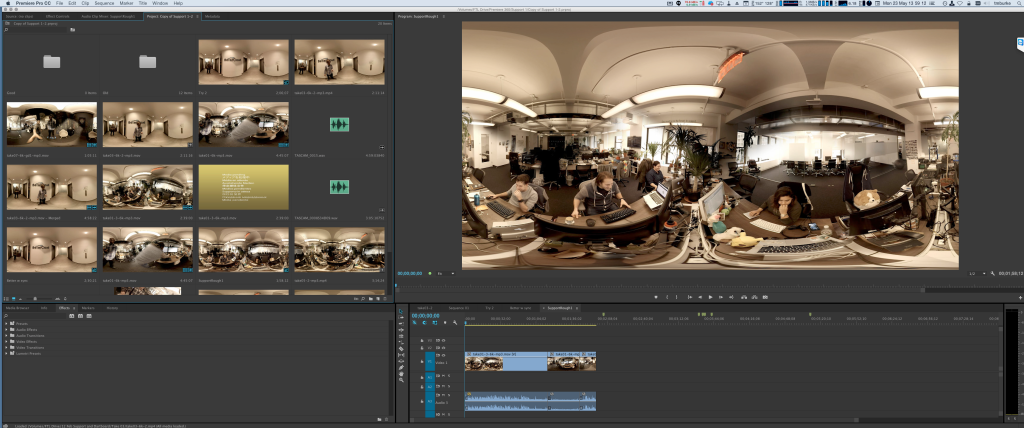Expand the Lumetri Presets folder
Viewport: 1024px width, 428px height.
pyautogui.click(x=7, y=353)
